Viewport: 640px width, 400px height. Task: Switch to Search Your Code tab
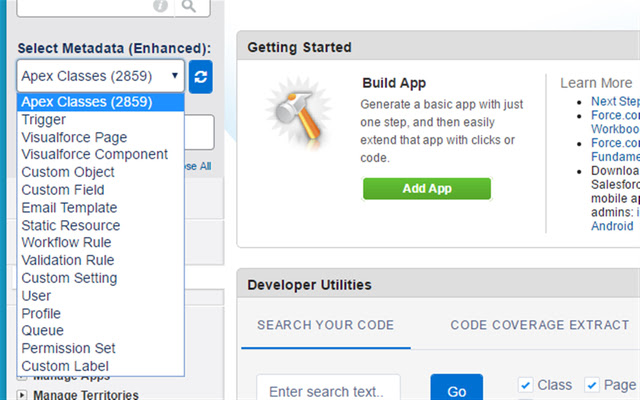[325, 325]
